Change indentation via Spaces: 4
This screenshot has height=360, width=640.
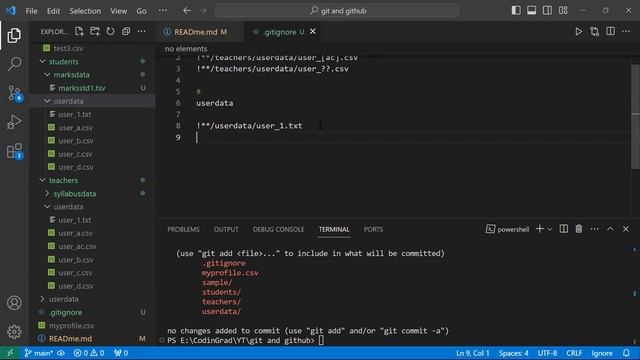coord(513,353)
